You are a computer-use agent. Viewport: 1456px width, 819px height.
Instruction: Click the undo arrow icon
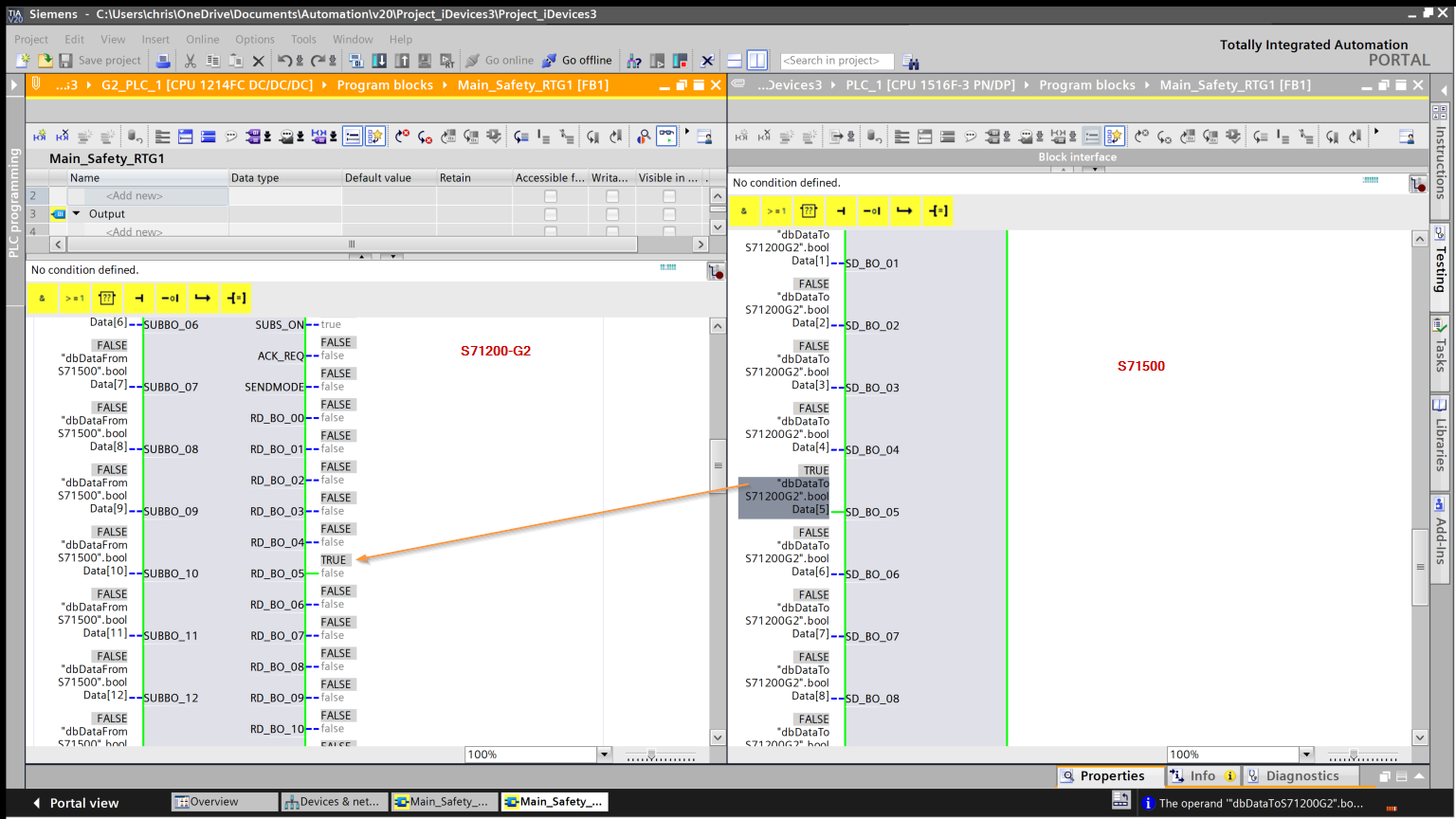point(285,61)
